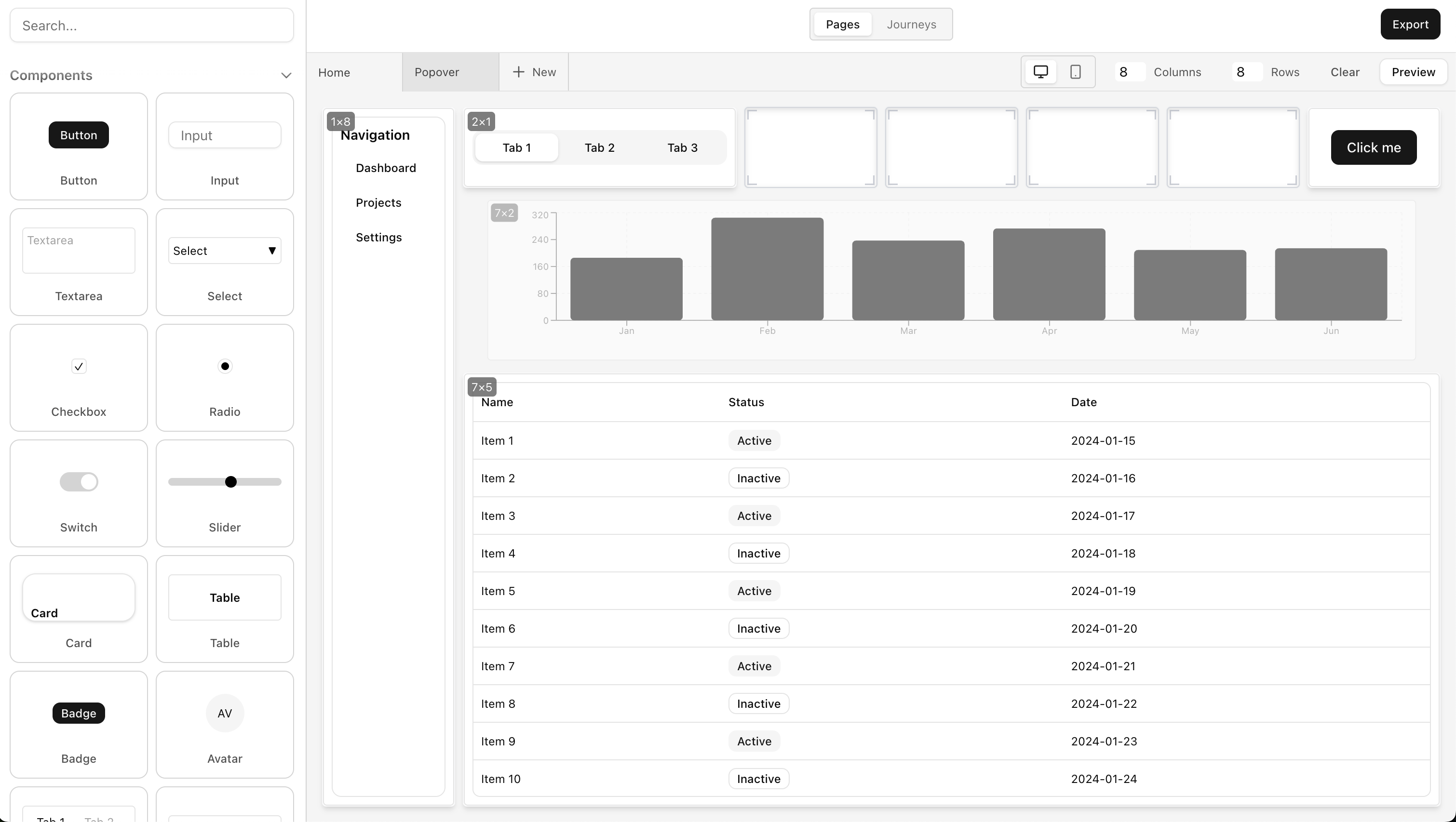Click the Date column header

1083,402
